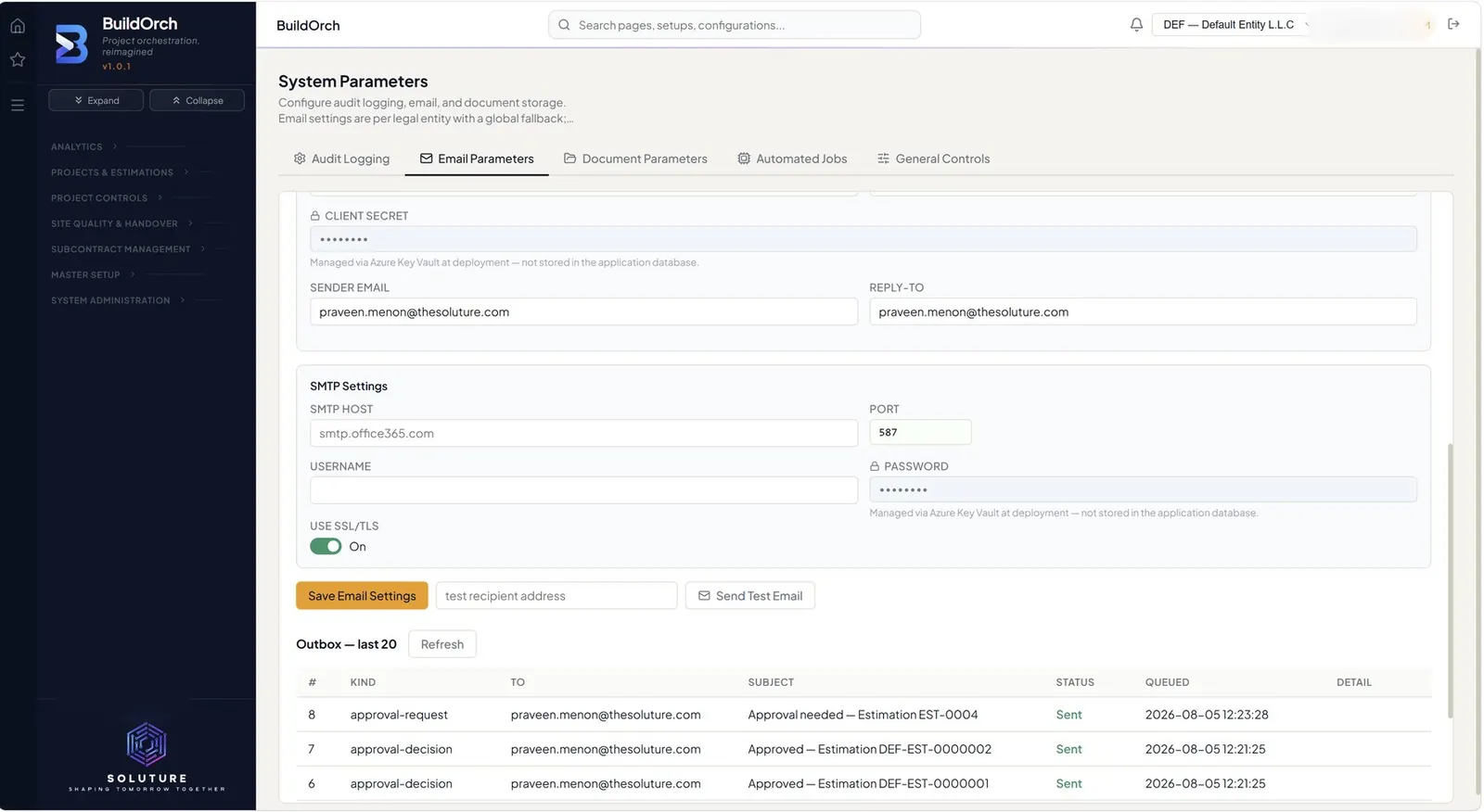Focus the search pages input

[735, 25]
